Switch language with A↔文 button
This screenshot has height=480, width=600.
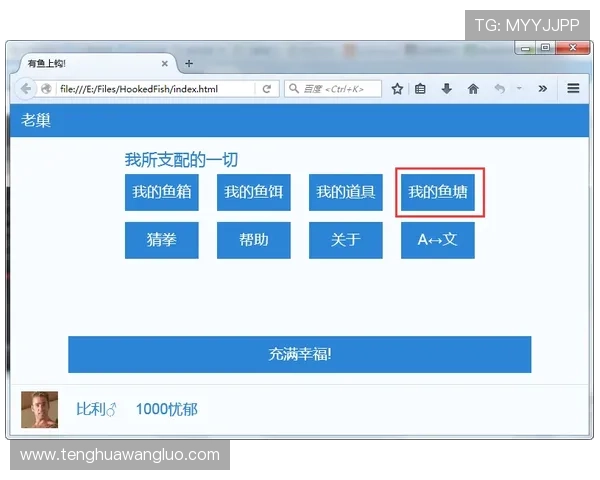point(438,240)
